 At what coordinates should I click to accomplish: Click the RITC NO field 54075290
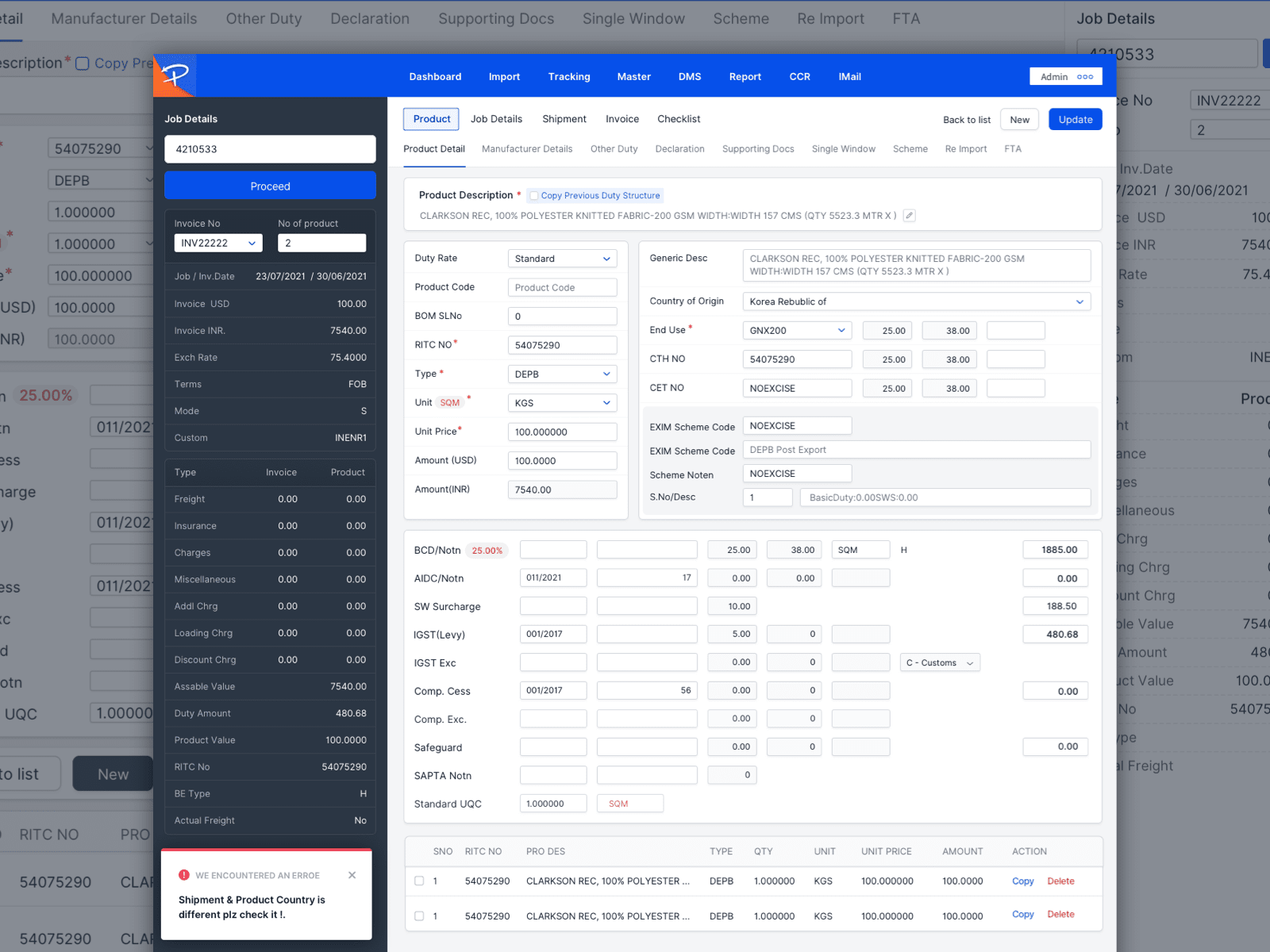pos(562,345)
